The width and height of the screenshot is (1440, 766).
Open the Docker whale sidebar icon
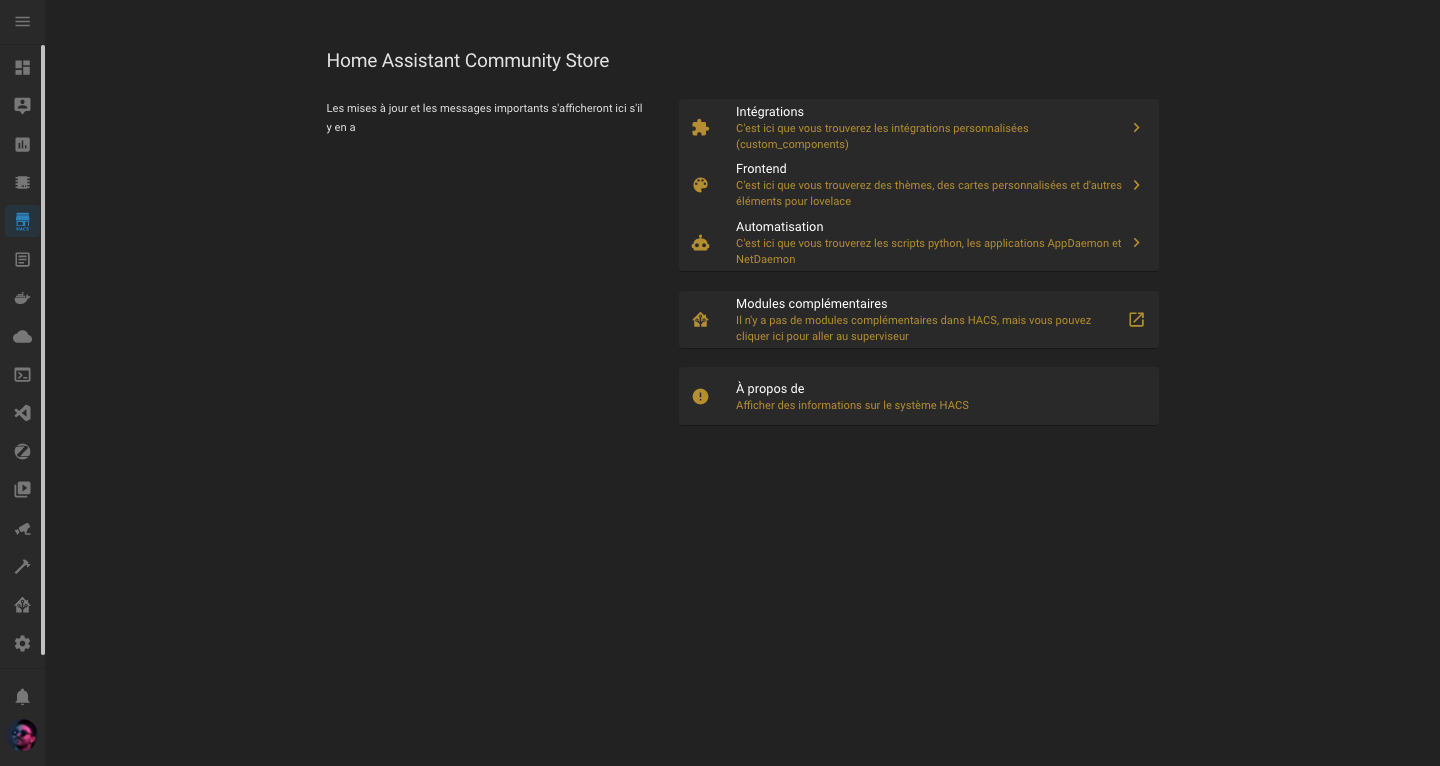(x=22, y=298)
